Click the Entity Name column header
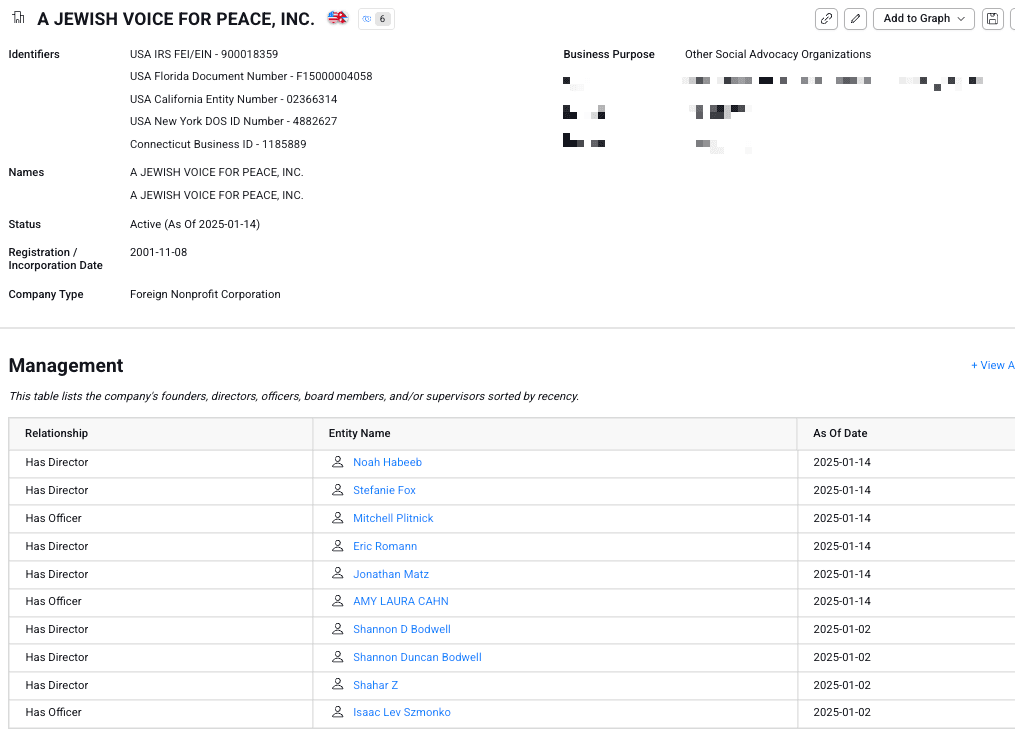Screen dimensions: 1015x745 [359, 433]
